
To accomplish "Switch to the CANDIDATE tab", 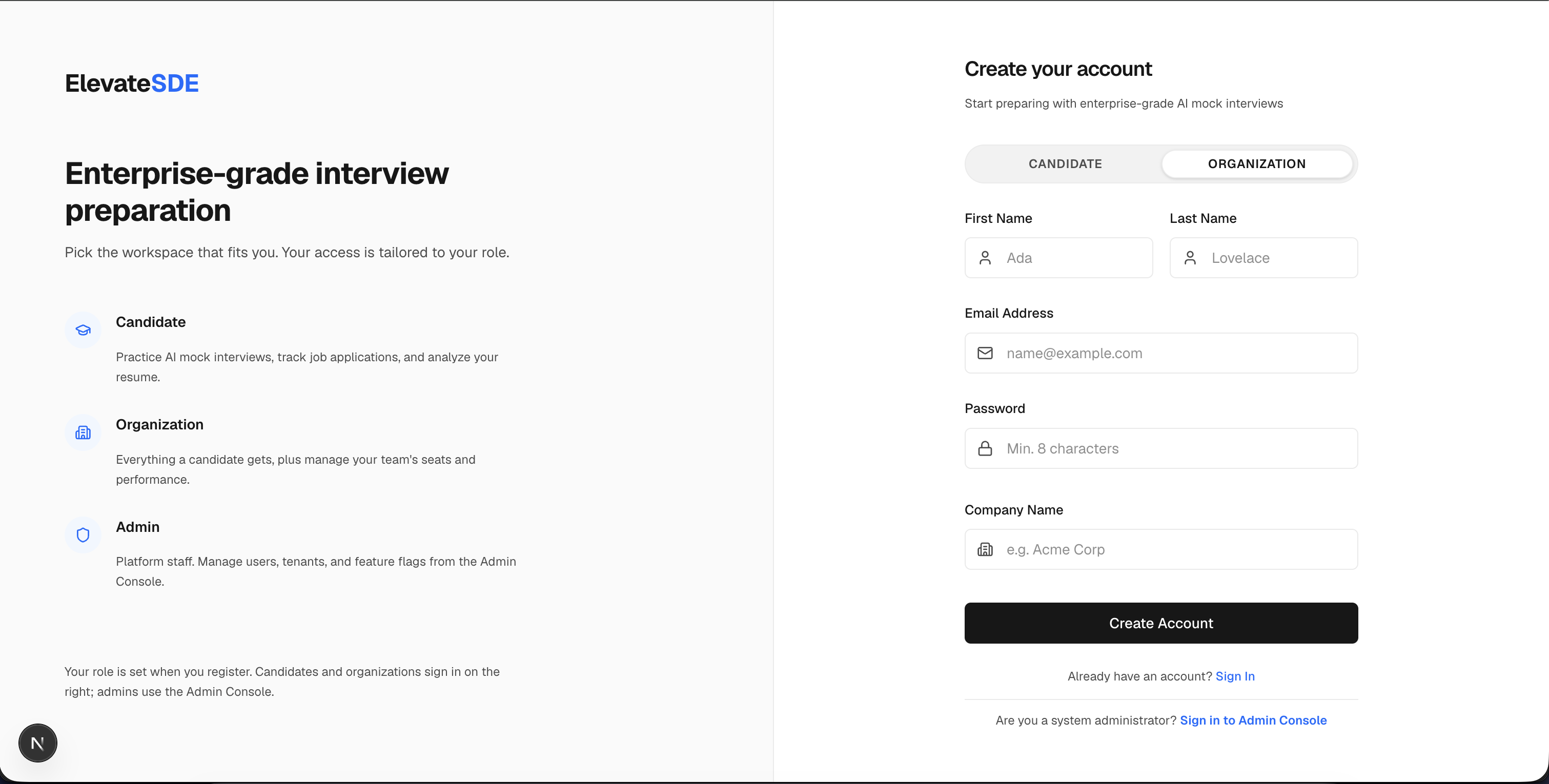I will (x=1065, y=164).
